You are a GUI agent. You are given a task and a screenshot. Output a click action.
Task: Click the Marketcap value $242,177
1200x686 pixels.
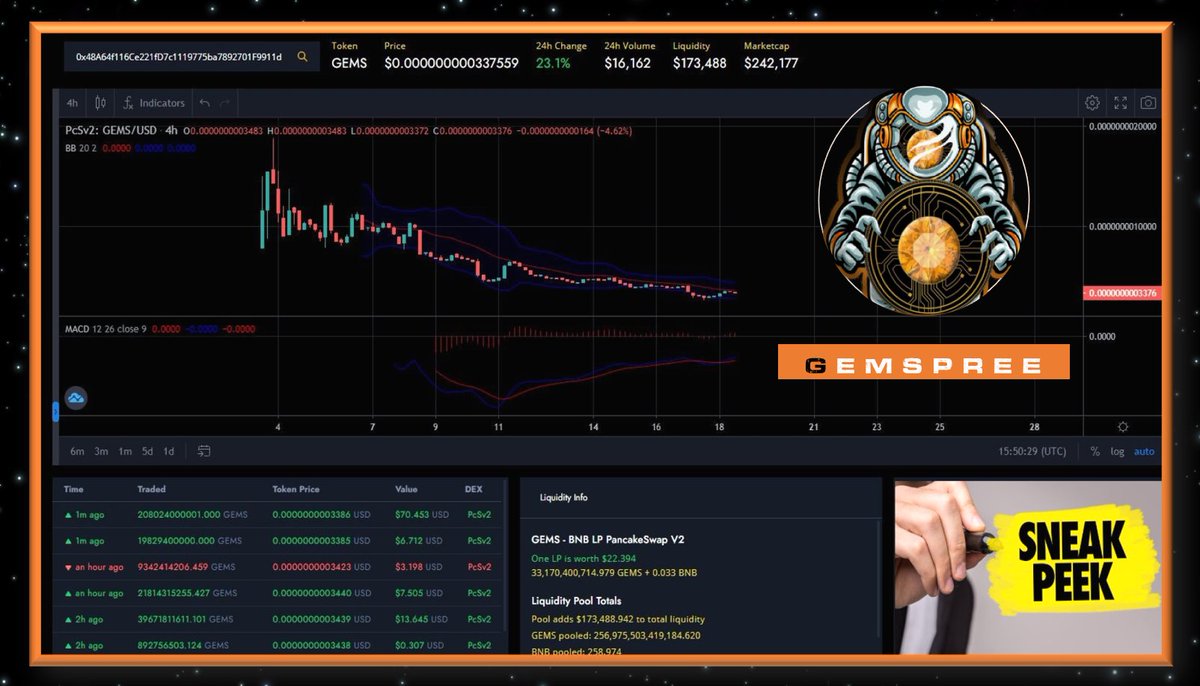tap(771, 63)
